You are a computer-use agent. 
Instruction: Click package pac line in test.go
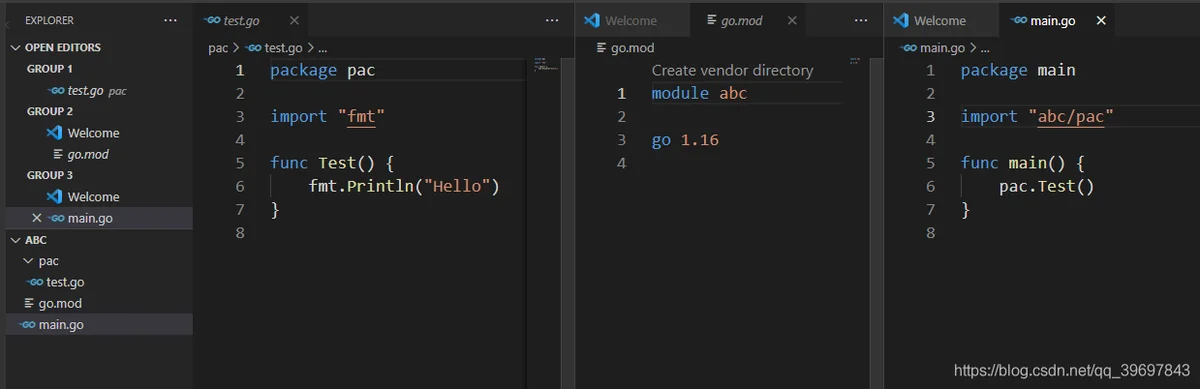tap(322, 70)
